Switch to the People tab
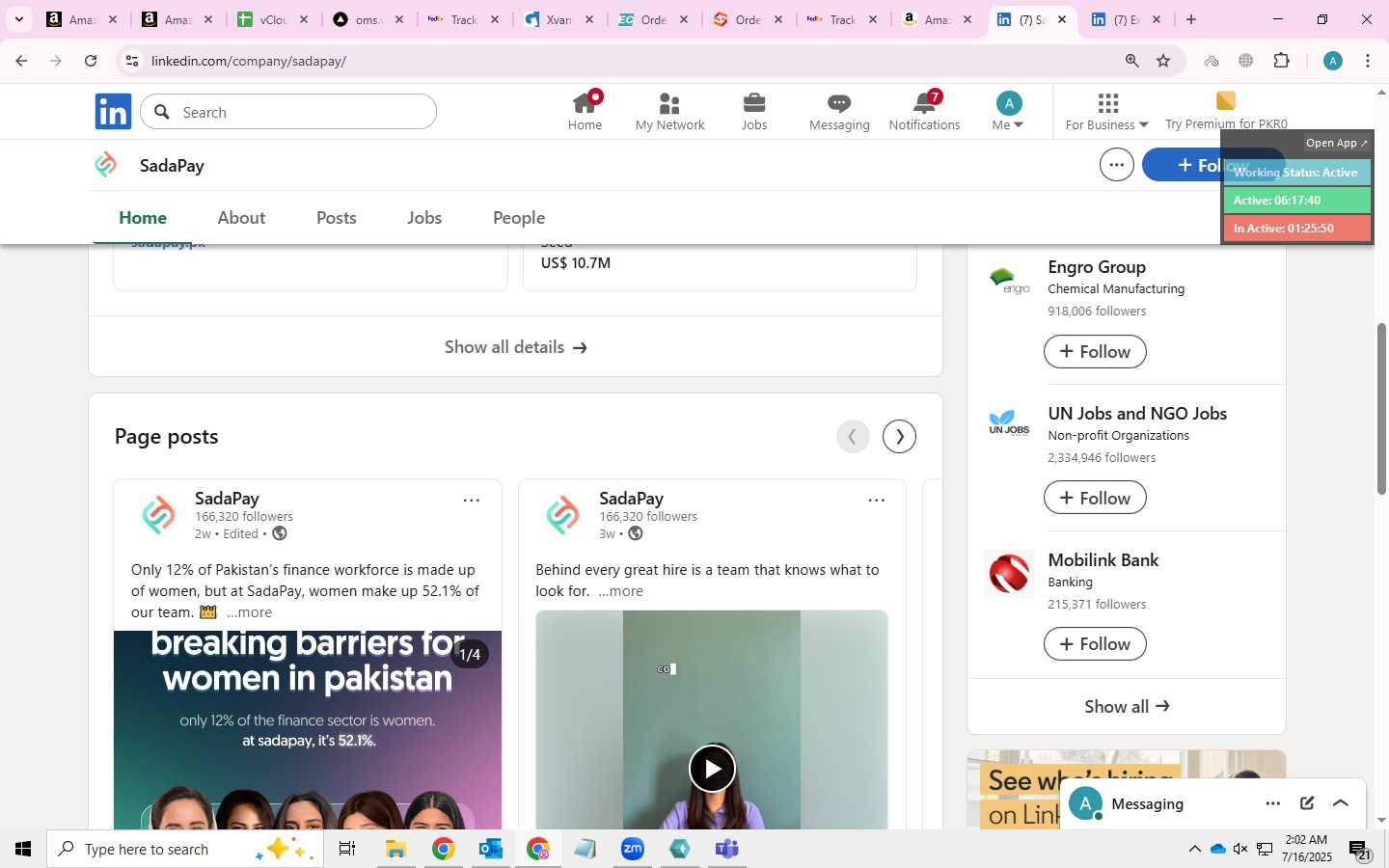 click(519, 218)
